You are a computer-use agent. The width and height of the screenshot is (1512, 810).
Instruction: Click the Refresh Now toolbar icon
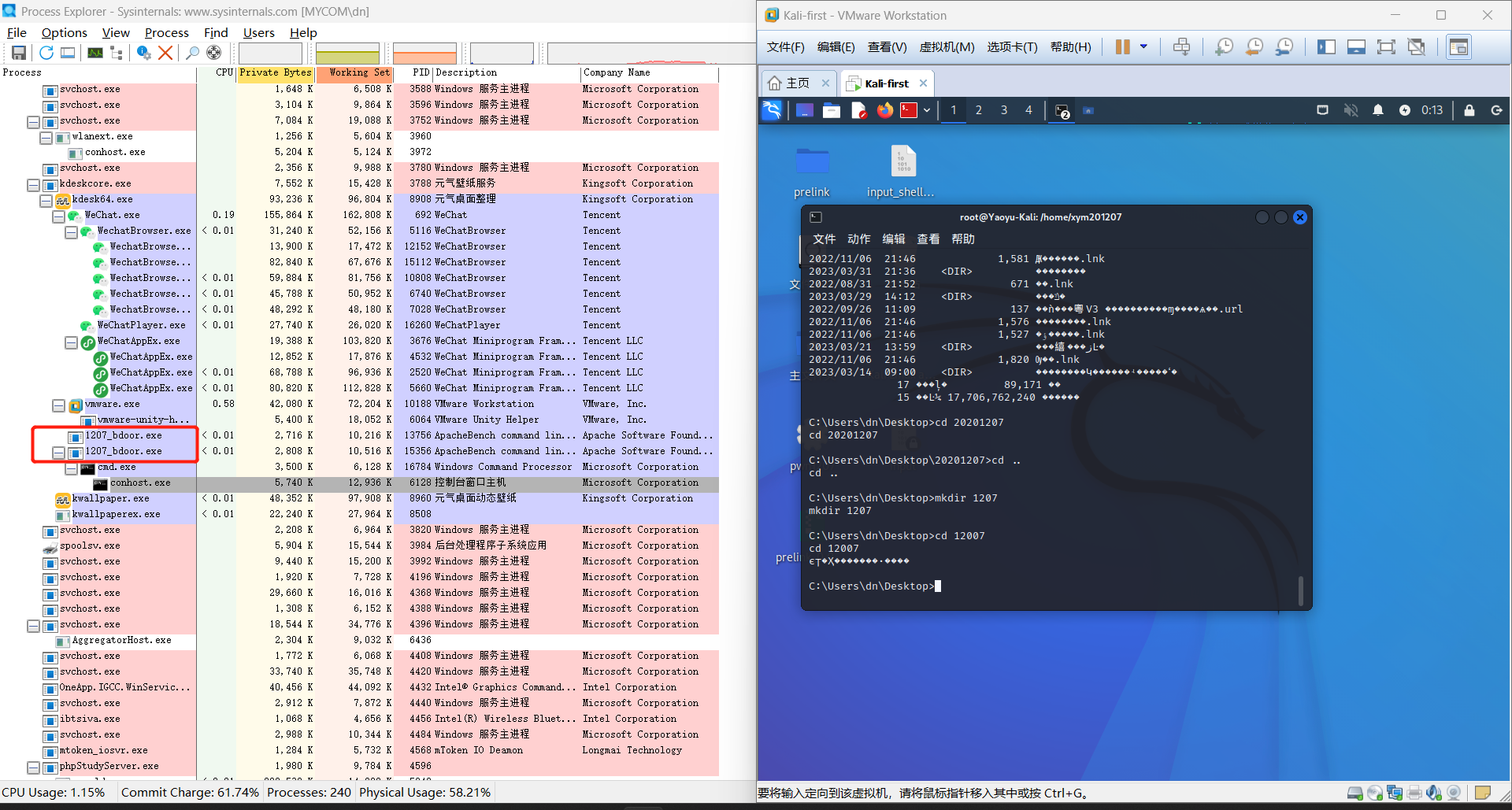click(x=46, y=53)
